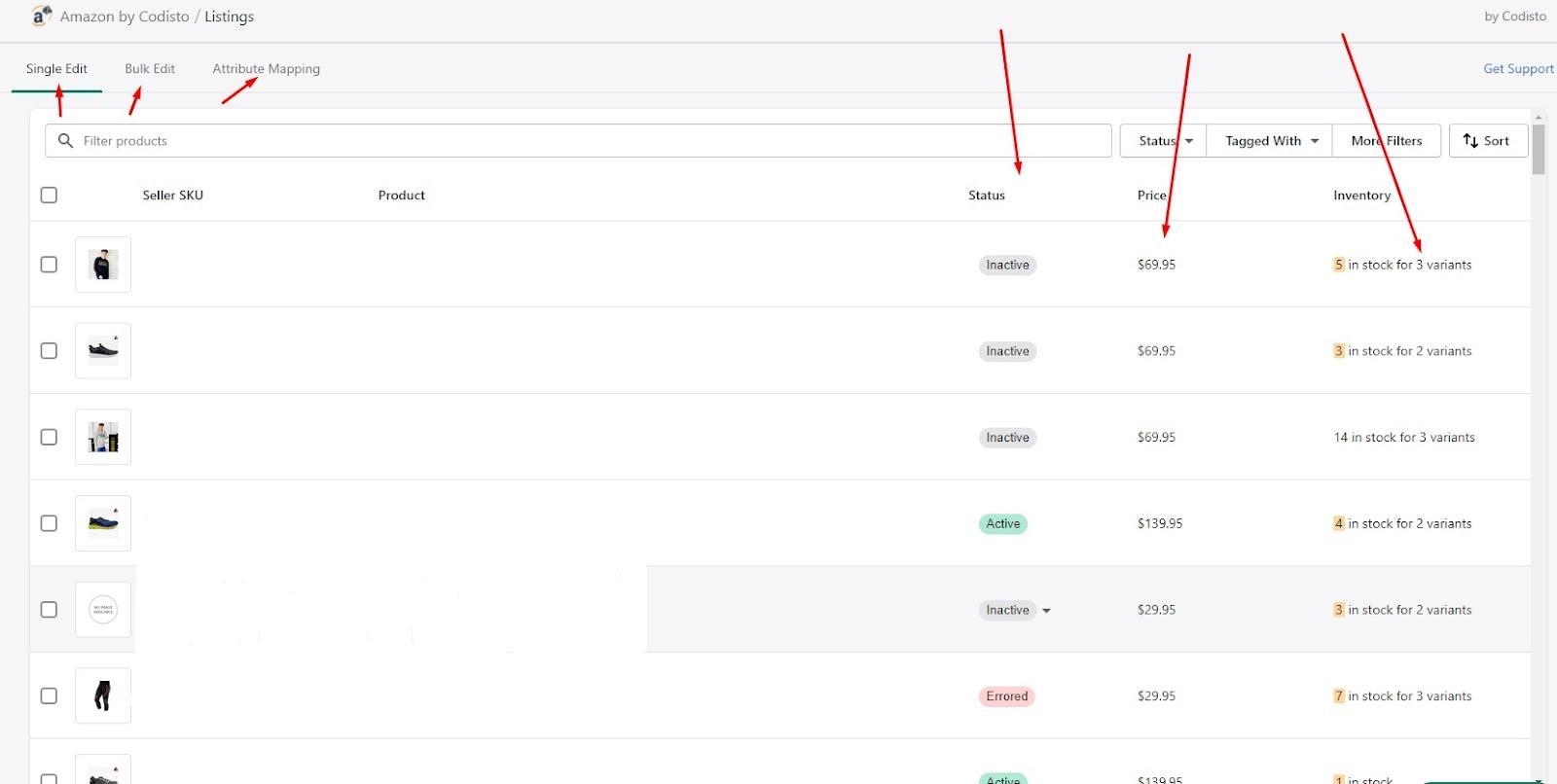This screenshot has width=1557, height=784.
Task: Check the highlighted Inactive $29.95 row
Action: coord(49,610)
